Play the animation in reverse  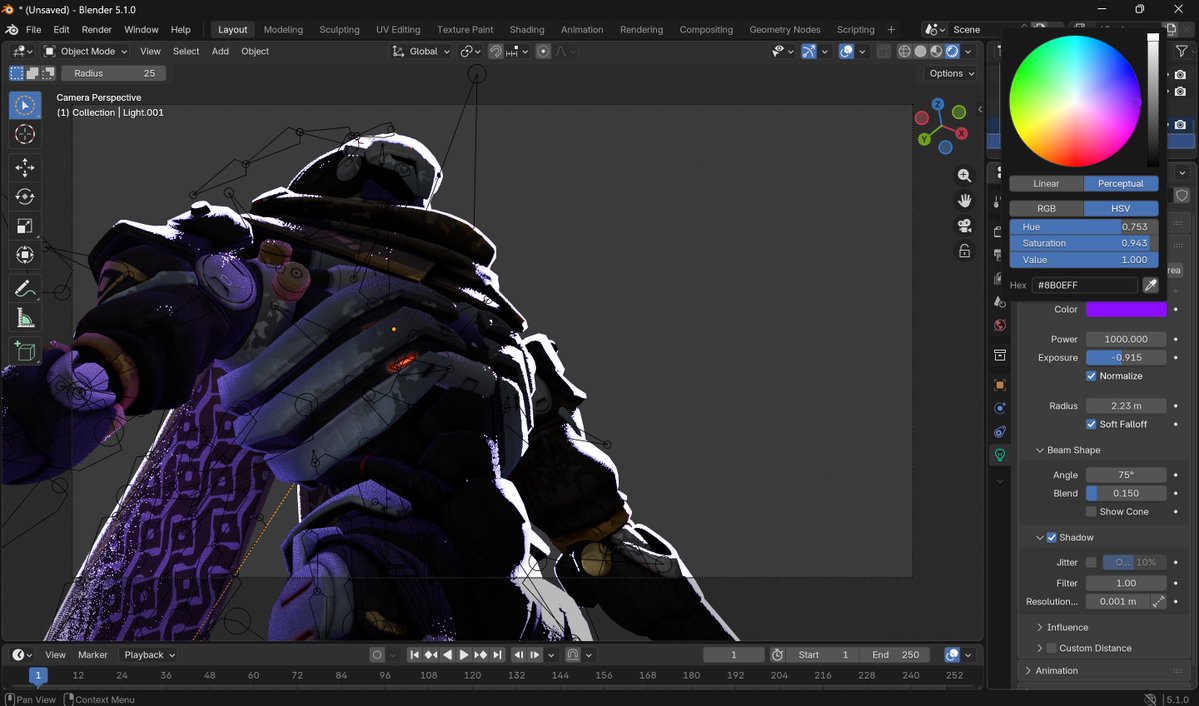click(x=447, y=655)
